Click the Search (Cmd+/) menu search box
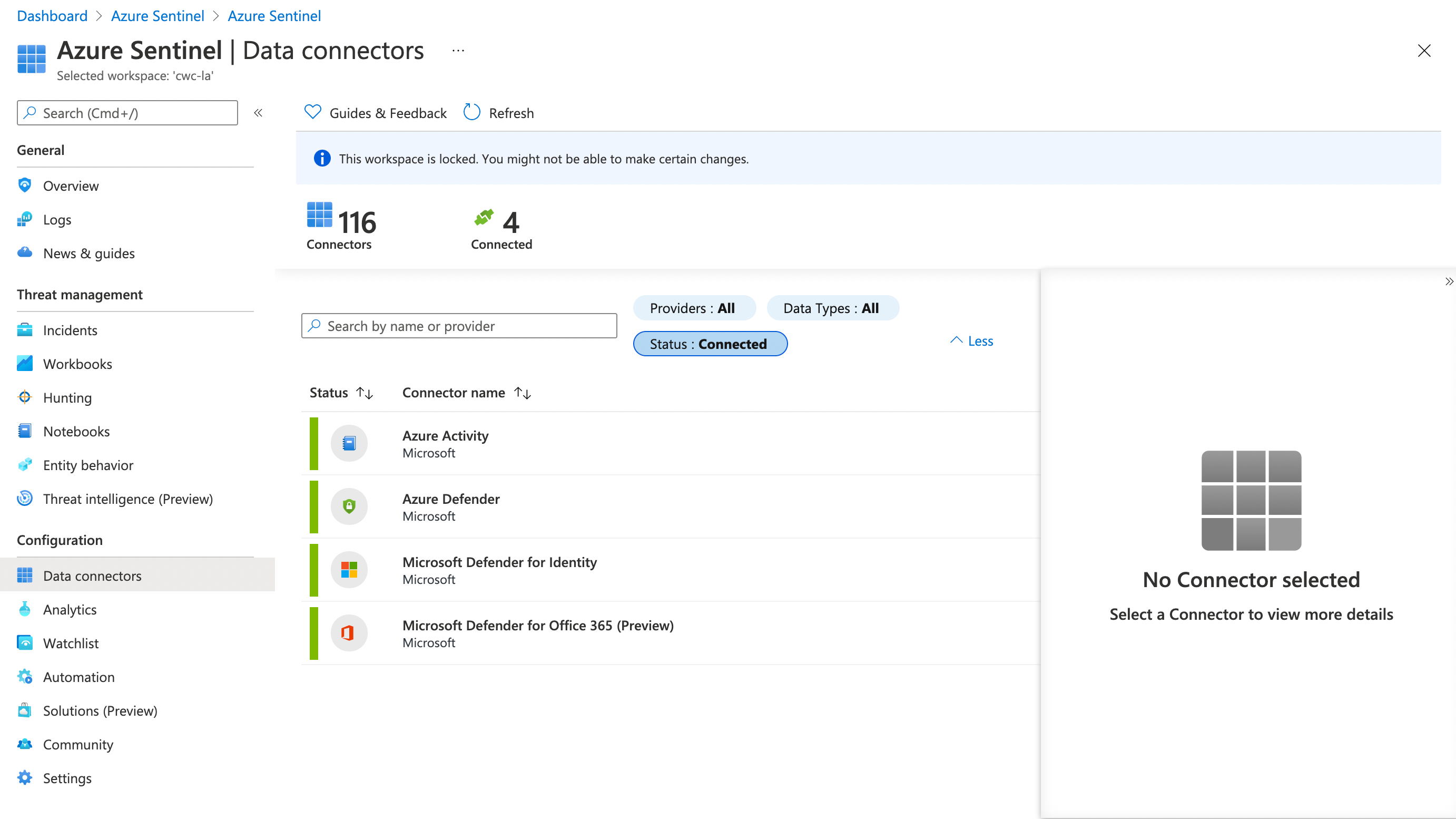 click(x=127, y=113)
